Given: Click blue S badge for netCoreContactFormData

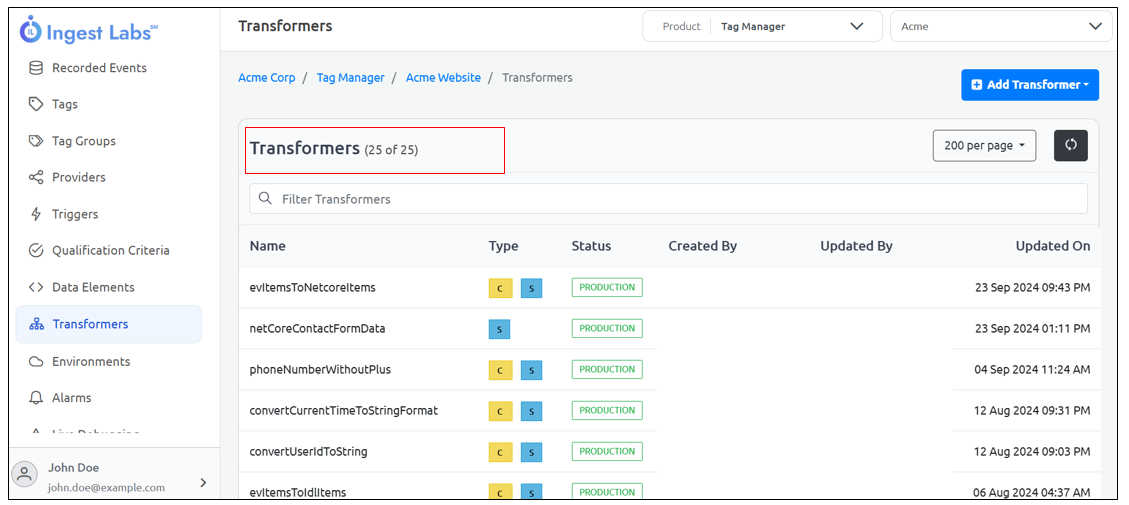Looking at the screenshot, I should tap(499, 329).
